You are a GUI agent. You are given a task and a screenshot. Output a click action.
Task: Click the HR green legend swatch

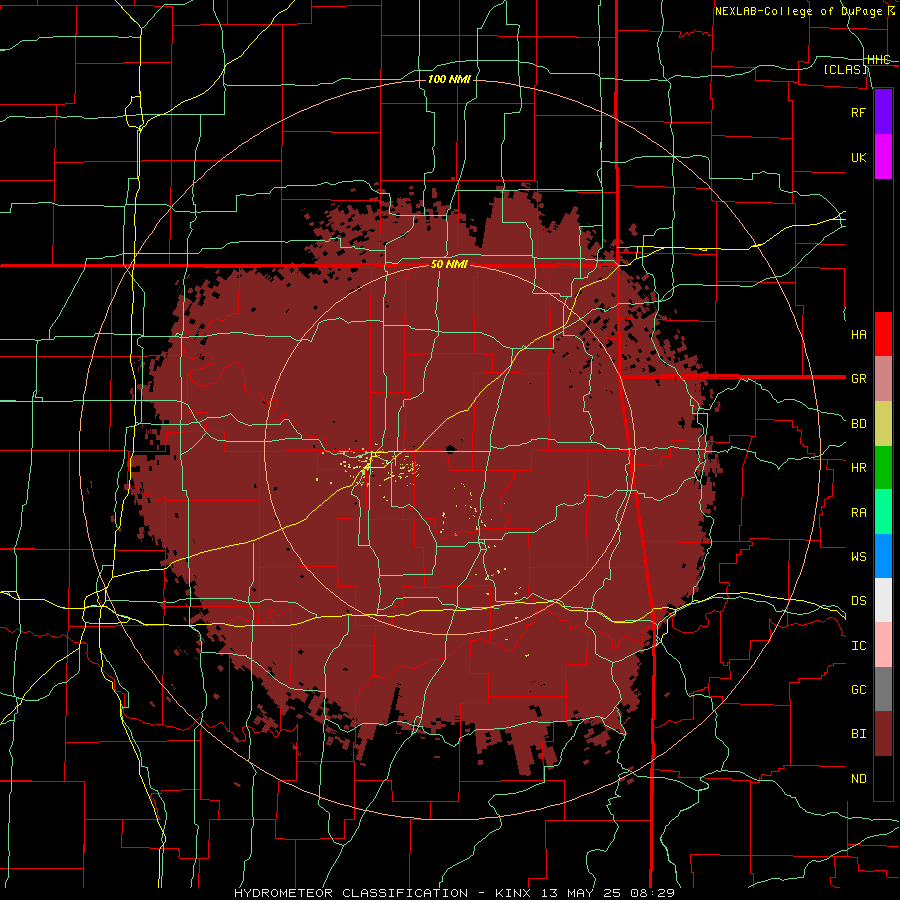pos(883,468)
